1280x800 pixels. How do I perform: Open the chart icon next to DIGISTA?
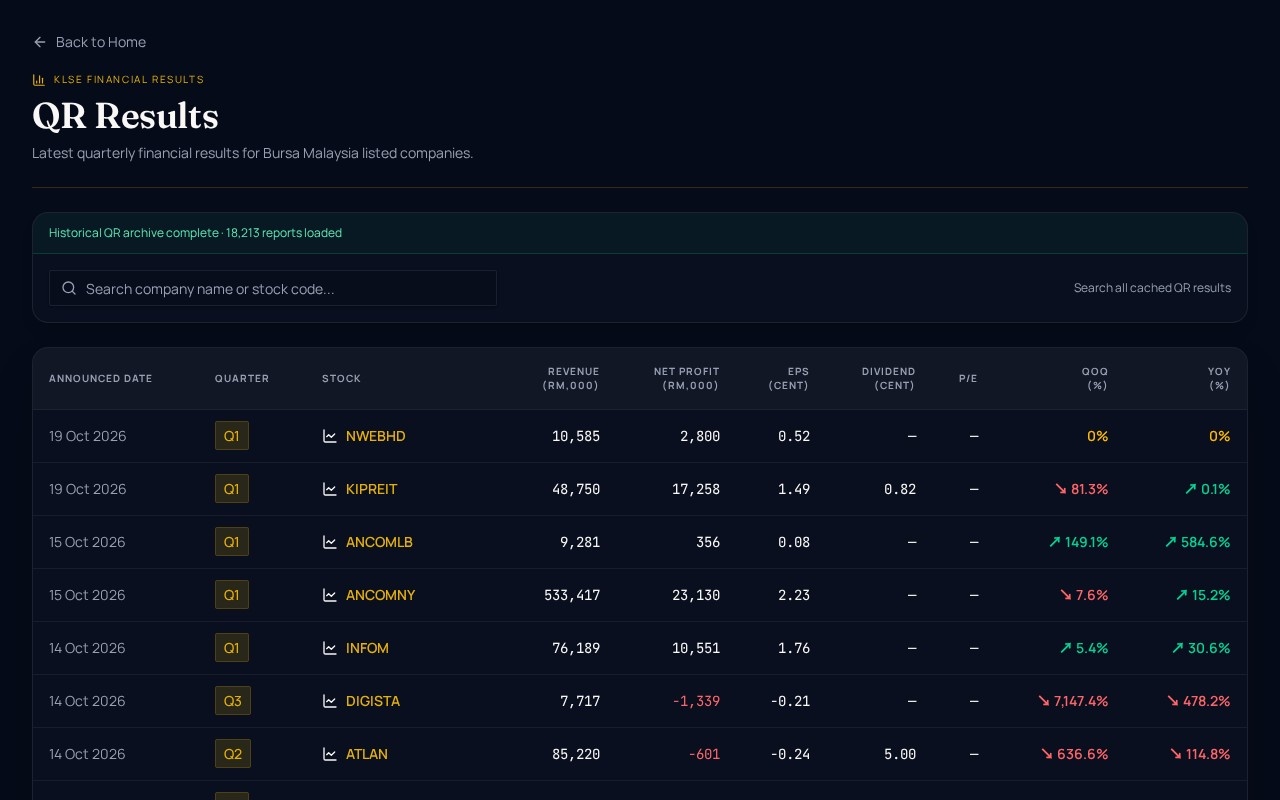(x=330, y=701)
